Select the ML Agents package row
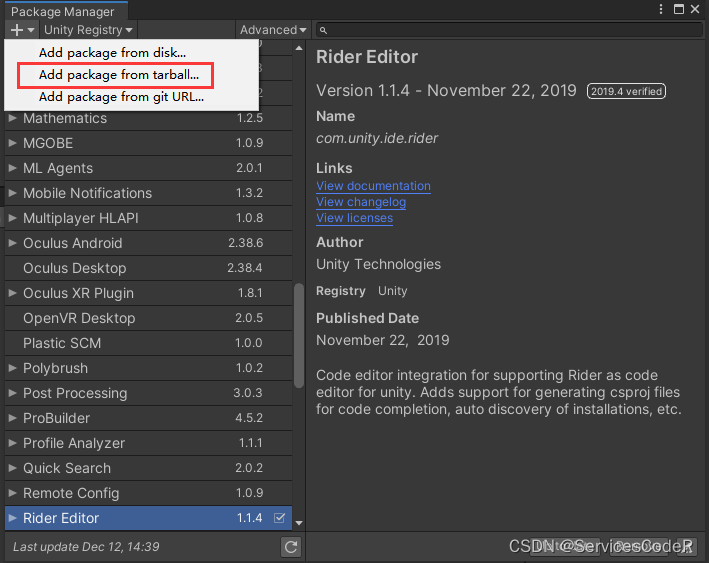The height and width of the screenshot is (563, 709). (148, 168)
